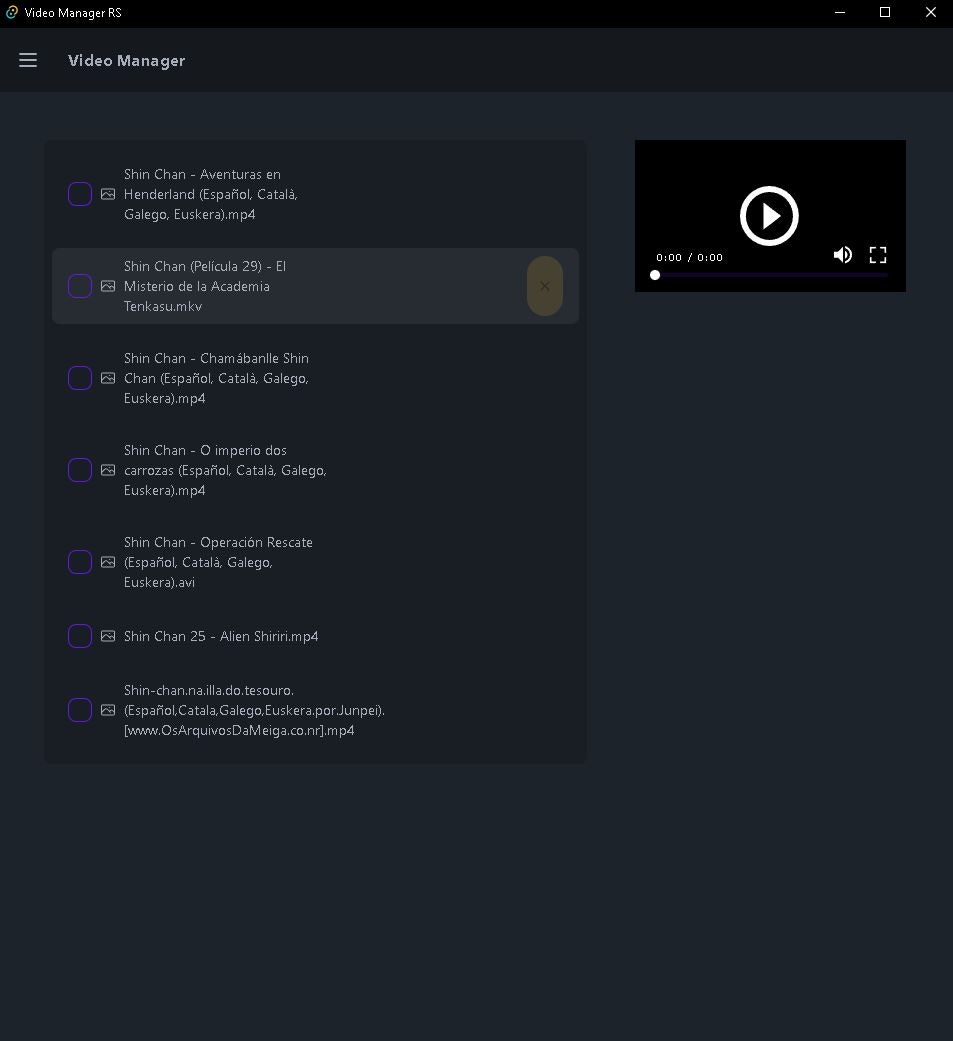953x1041 pixels.
Task: Select 'Shin Chan - Operación Rescate' file name
Action: point(218,562)
